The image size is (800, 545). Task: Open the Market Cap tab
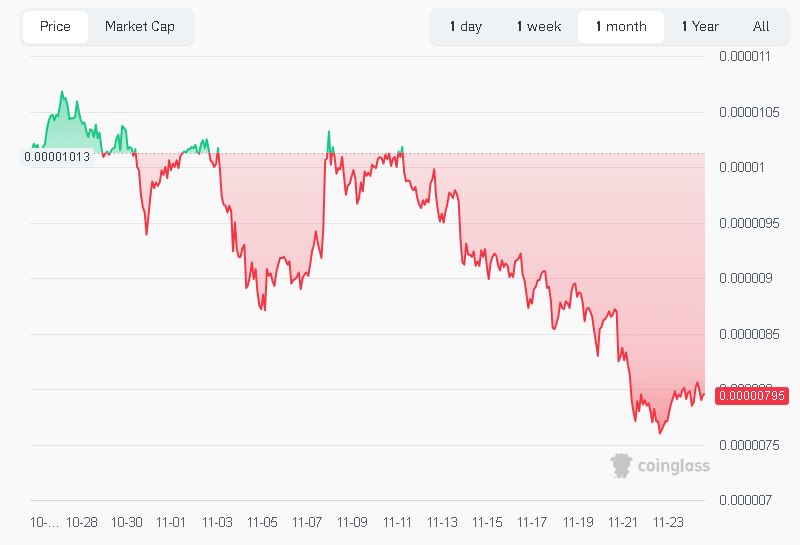(x=140, y=27)
